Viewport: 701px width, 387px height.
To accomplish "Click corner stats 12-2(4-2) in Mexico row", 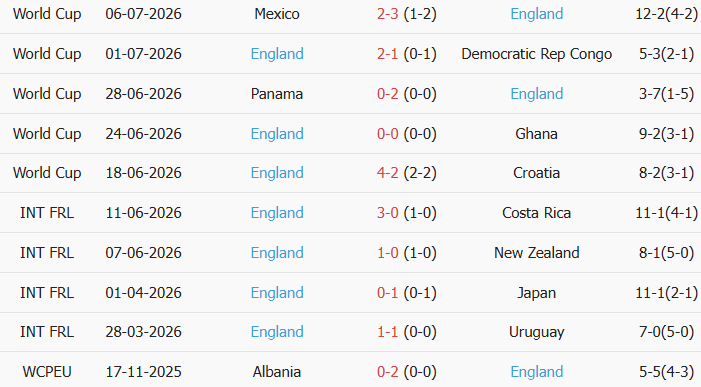I will (666, 14).
